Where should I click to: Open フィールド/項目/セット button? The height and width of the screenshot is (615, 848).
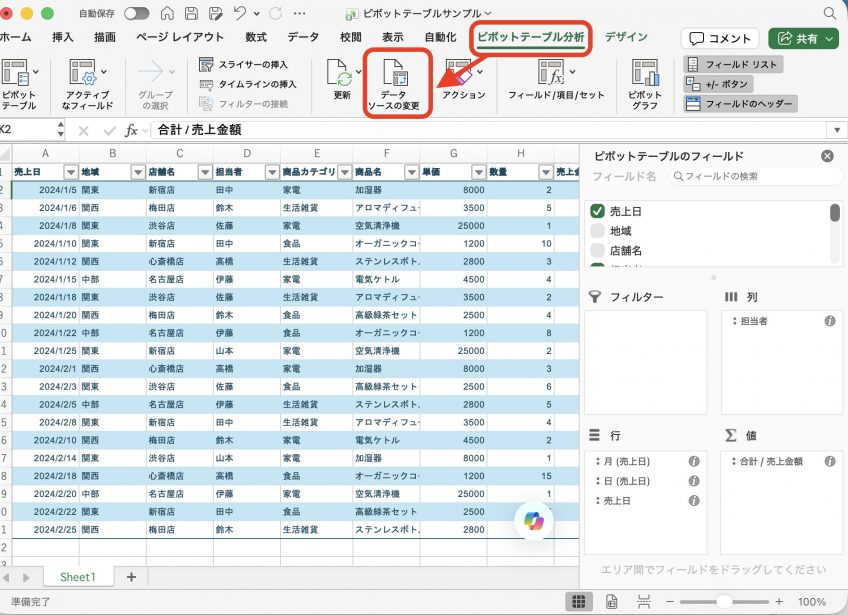556,80
